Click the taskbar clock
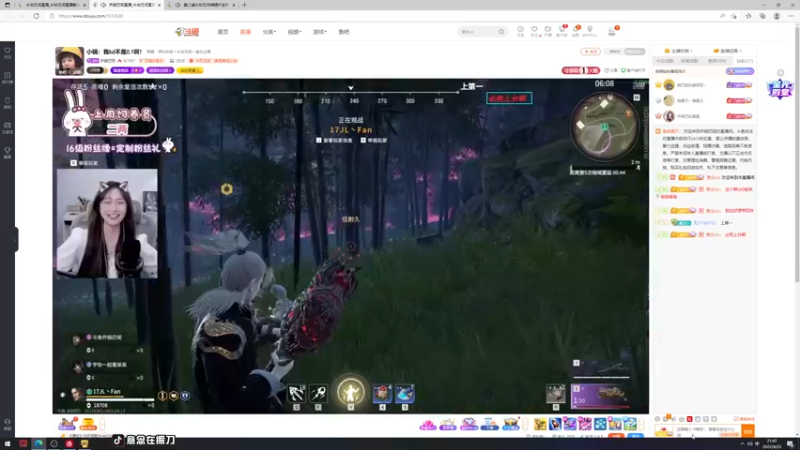This screenshot has width=800, height=450. point(771,444)
